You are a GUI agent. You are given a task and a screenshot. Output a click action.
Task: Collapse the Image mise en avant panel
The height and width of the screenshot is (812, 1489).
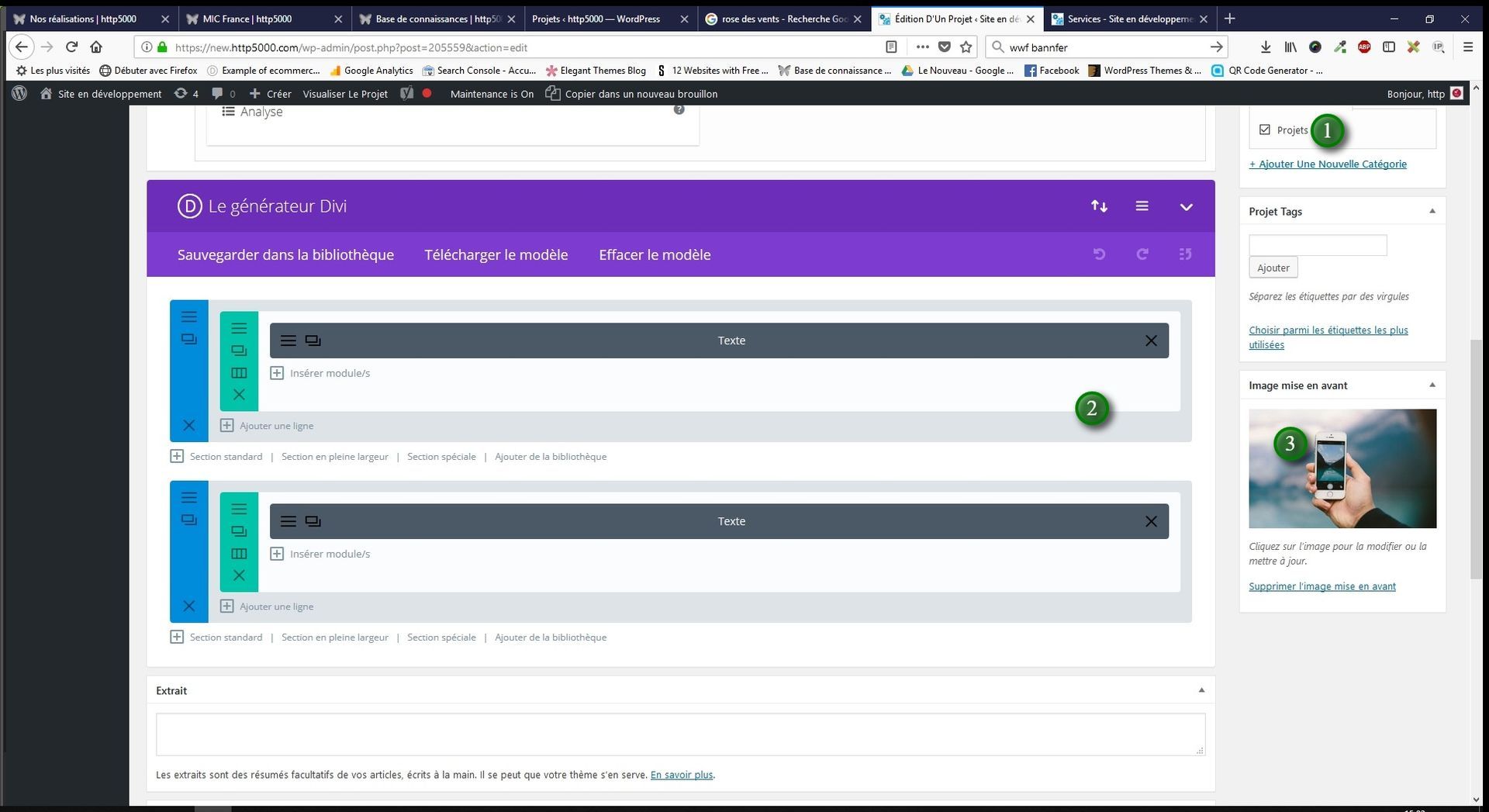1432,385
